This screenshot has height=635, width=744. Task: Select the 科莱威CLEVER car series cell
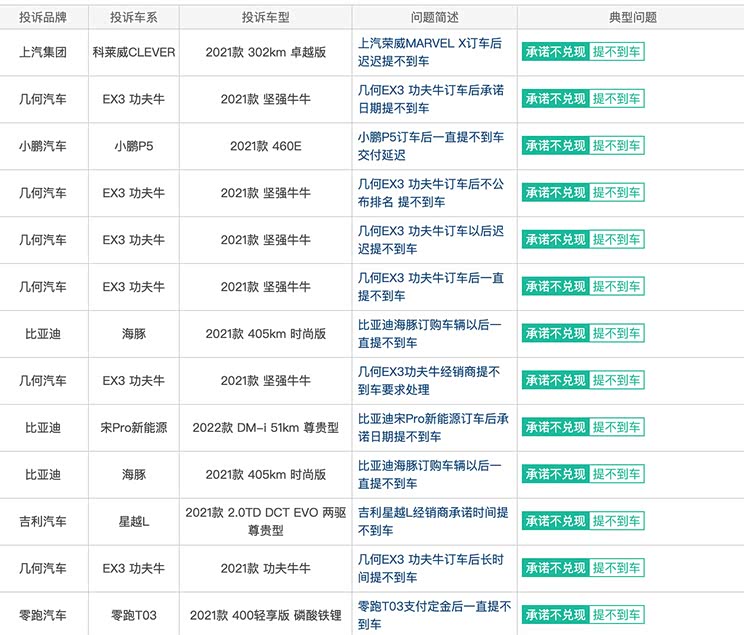133,52
